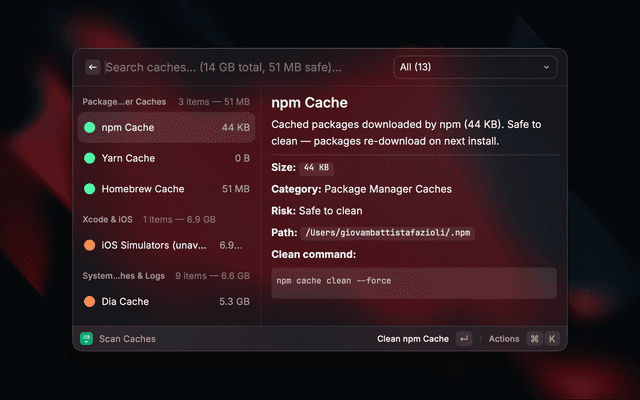Viewport: 640px width, 400px height.
Task: Click the npm Cache detail heading
Action: (x=309, y=102)
